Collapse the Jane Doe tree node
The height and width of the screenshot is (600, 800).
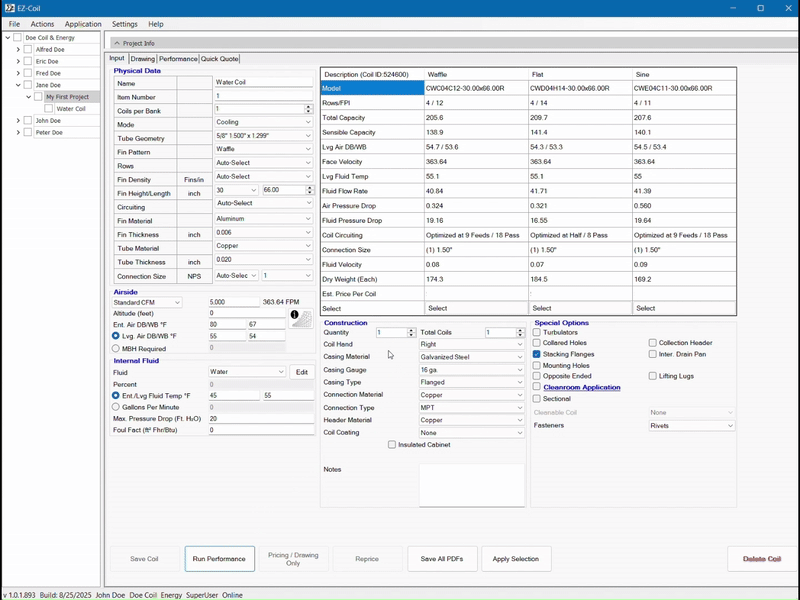(18, 85)
